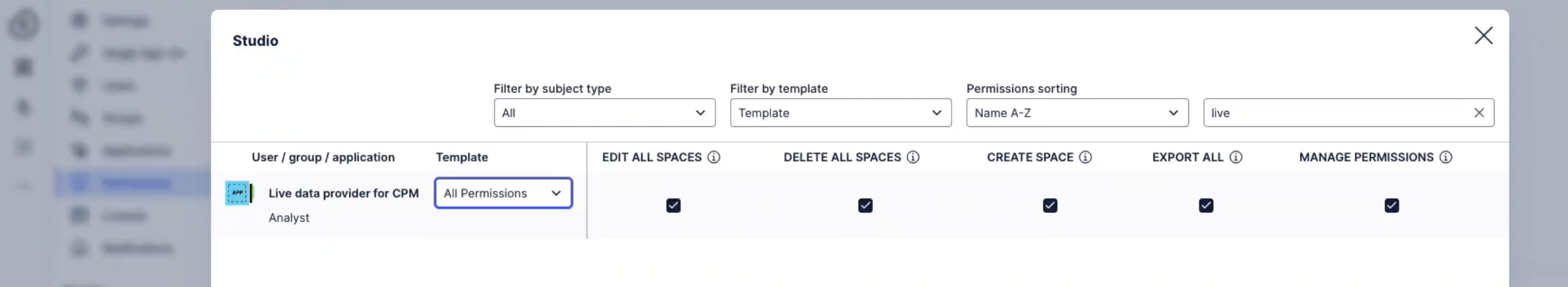Uncheck the Edit All Spaces checkbox
The width and height of the screenshot is (1568, 287).
point(673,205)
